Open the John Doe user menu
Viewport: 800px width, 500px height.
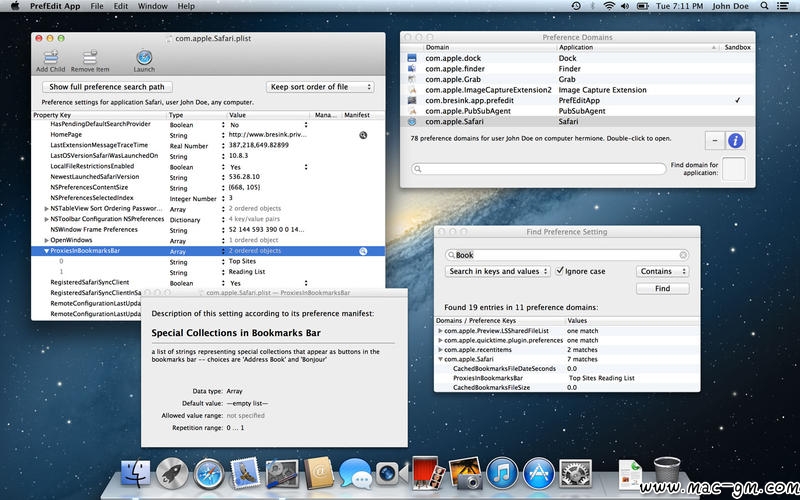click(x=730, y=6)
